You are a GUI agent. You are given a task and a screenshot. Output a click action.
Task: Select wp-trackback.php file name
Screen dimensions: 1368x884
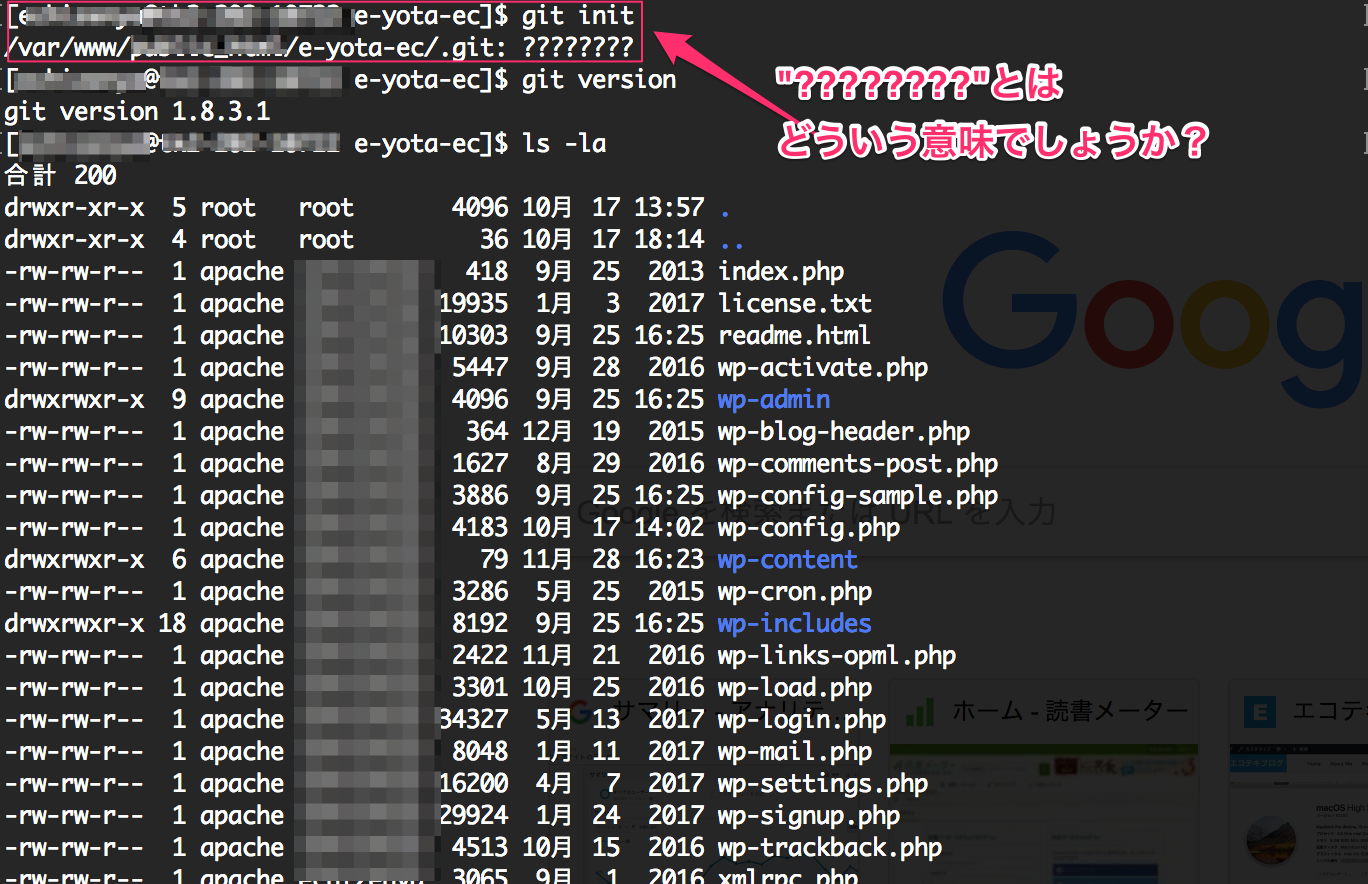click(x=830, y=848)
